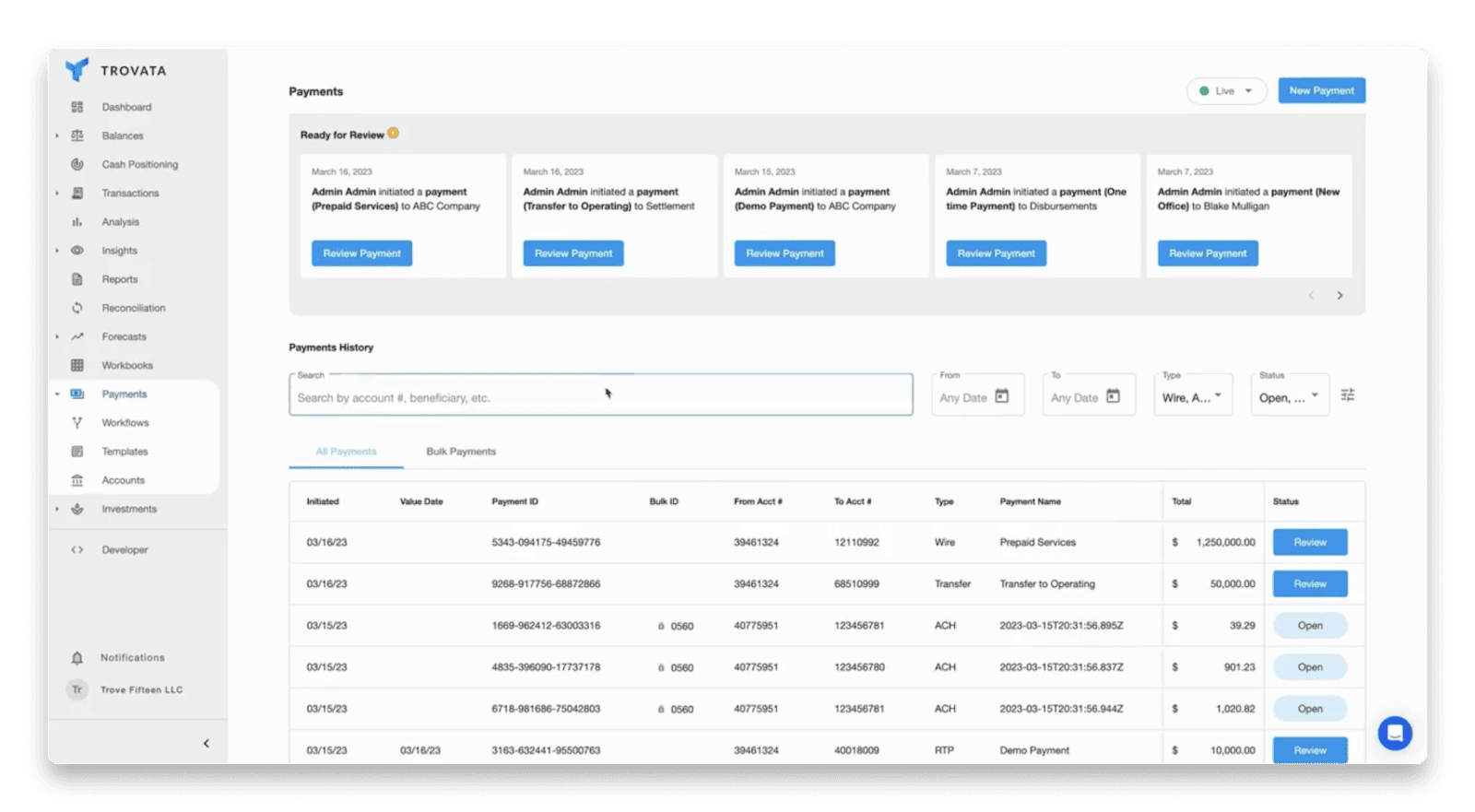The image size is (1475, 812).
Task: Click the New Payment button
Action: (x=1321, y=91)
